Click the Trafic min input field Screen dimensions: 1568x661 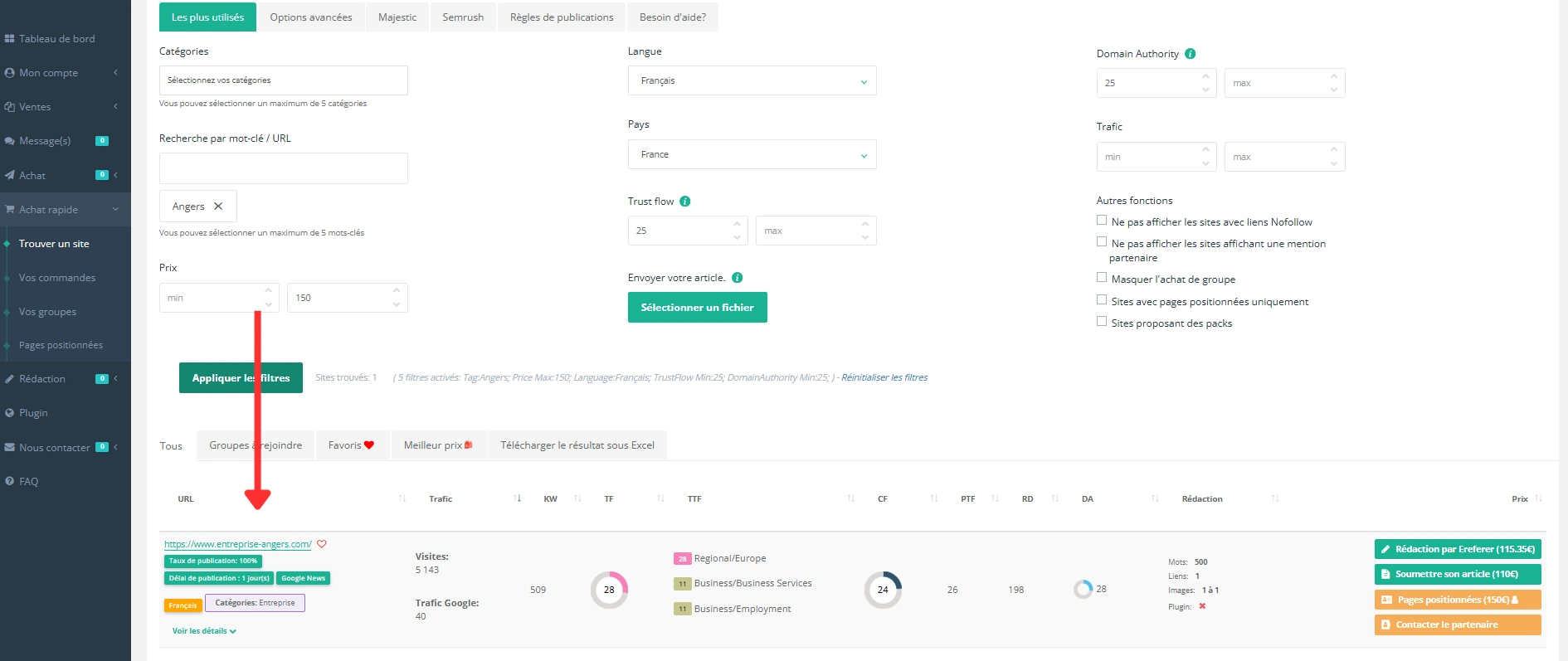(1157, 157)
